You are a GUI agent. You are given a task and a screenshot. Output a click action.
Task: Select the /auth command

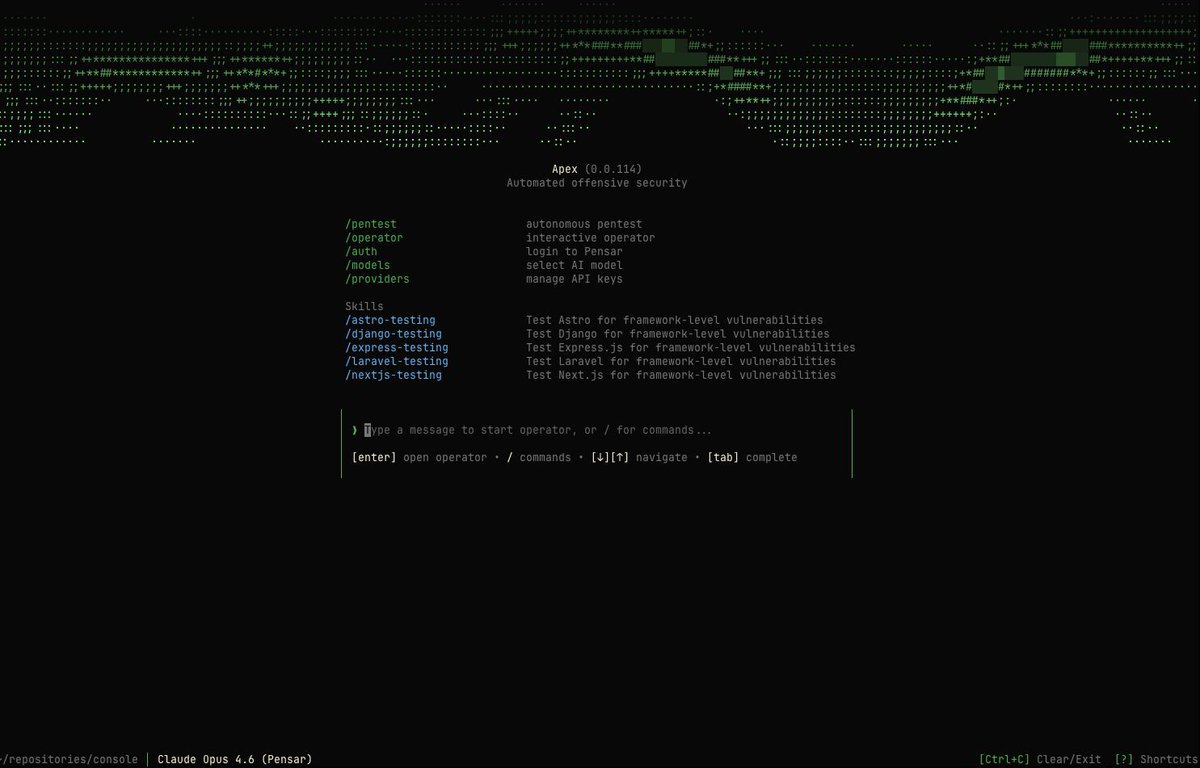coord(361,252)
